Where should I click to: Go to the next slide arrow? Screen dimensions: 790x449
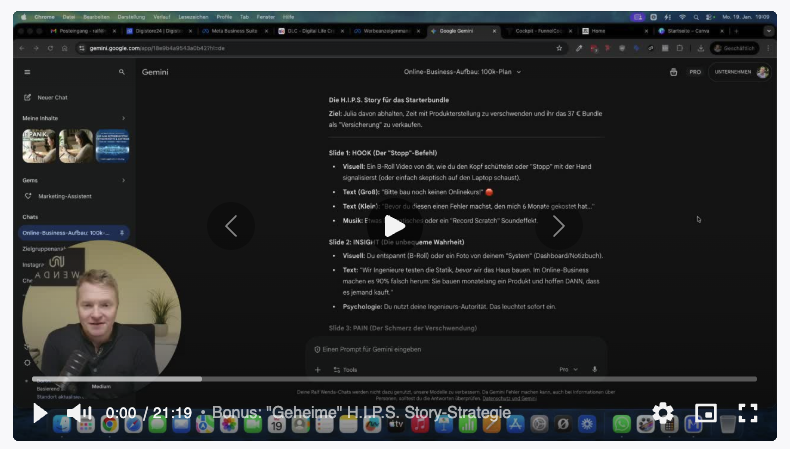tap(558, 226)
